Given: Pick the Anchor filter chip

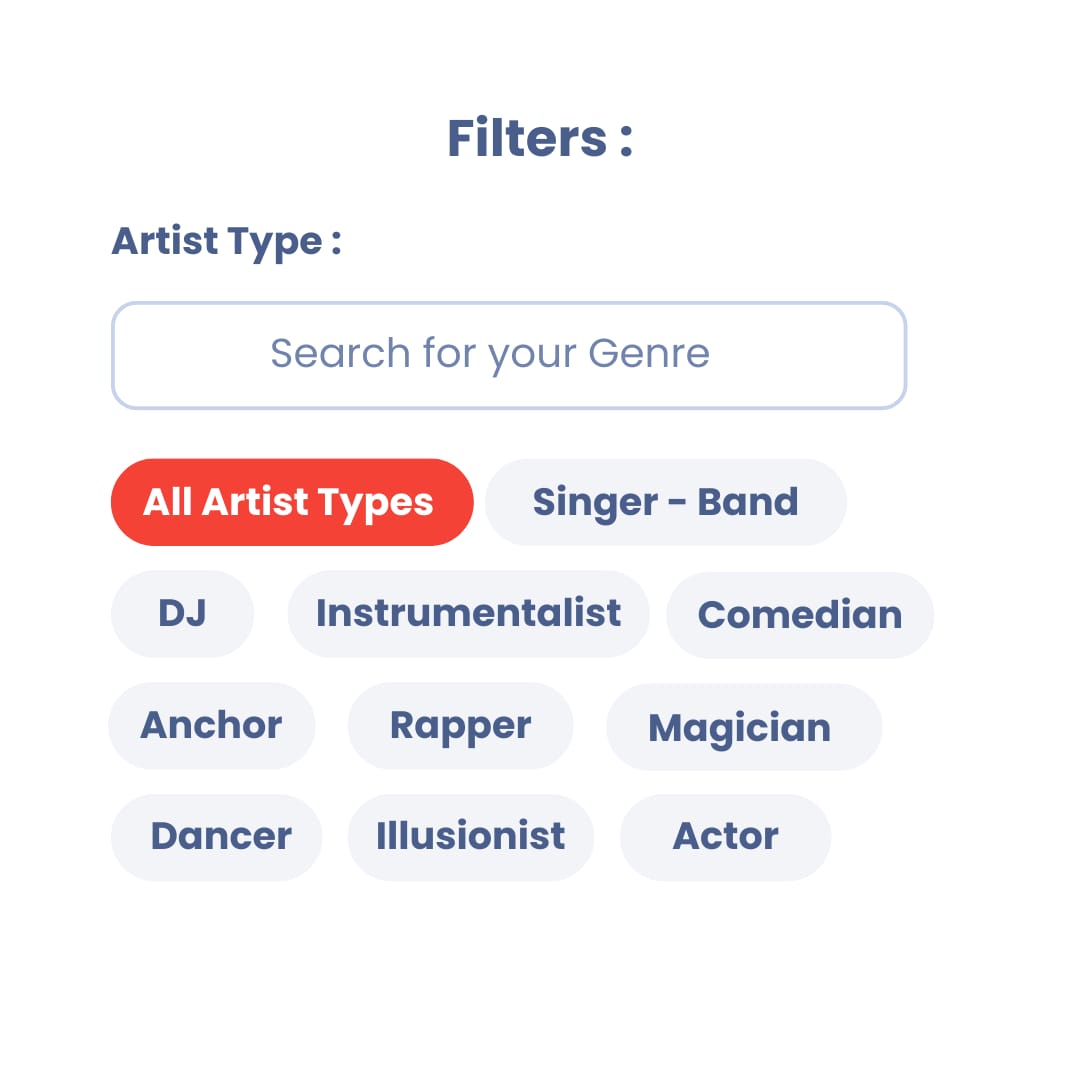Looking at the screenshot, I should pyautogui.click(x=211, y=726).
